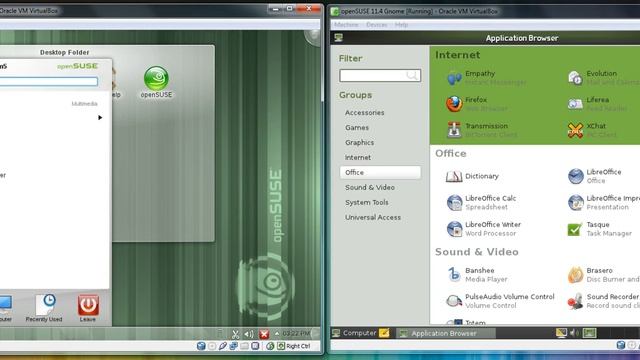Viewport: 640px width, 360px height.
Task: Launch LibreOffice Impress presentation
Action: [604, 202]
